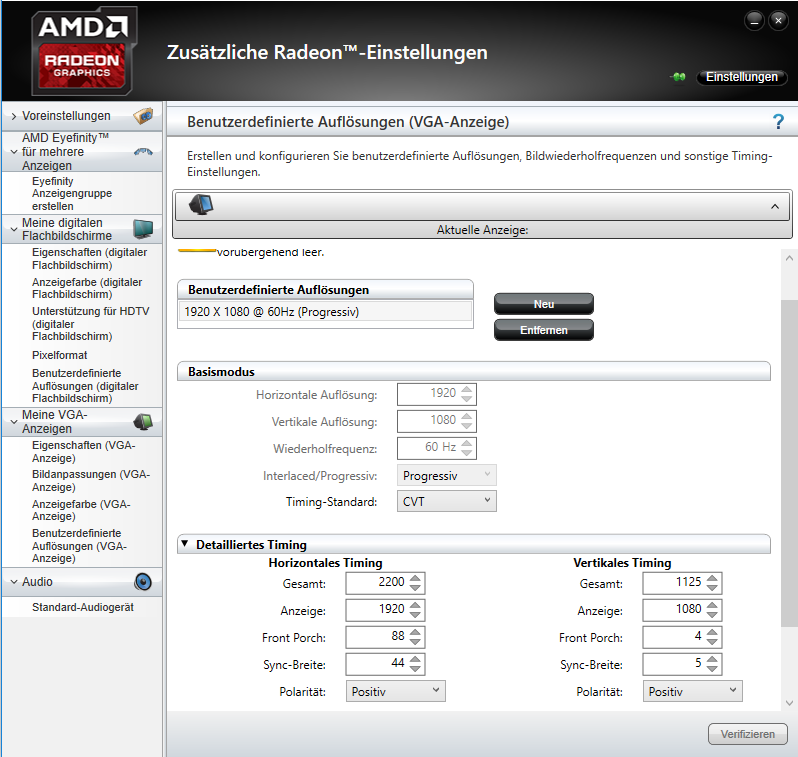Open the help question mark icon

[x=778, y=122]
